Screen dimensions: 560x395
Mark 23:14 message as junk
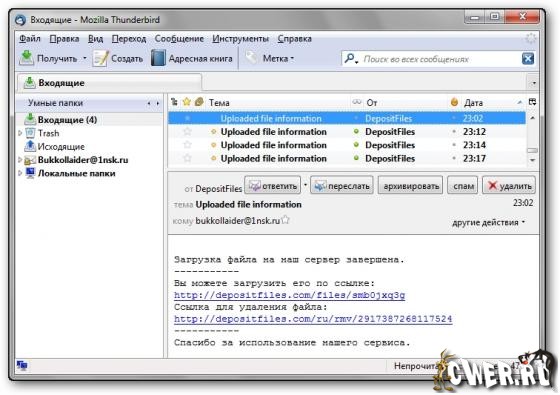pyautogui.click(x=454, y=145)
